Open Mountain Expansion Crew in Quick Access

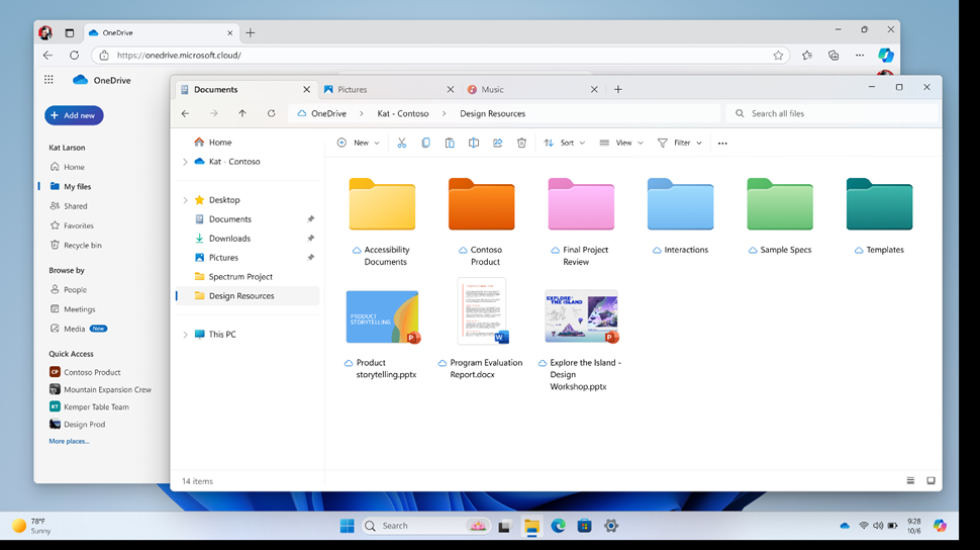(100, 389)
